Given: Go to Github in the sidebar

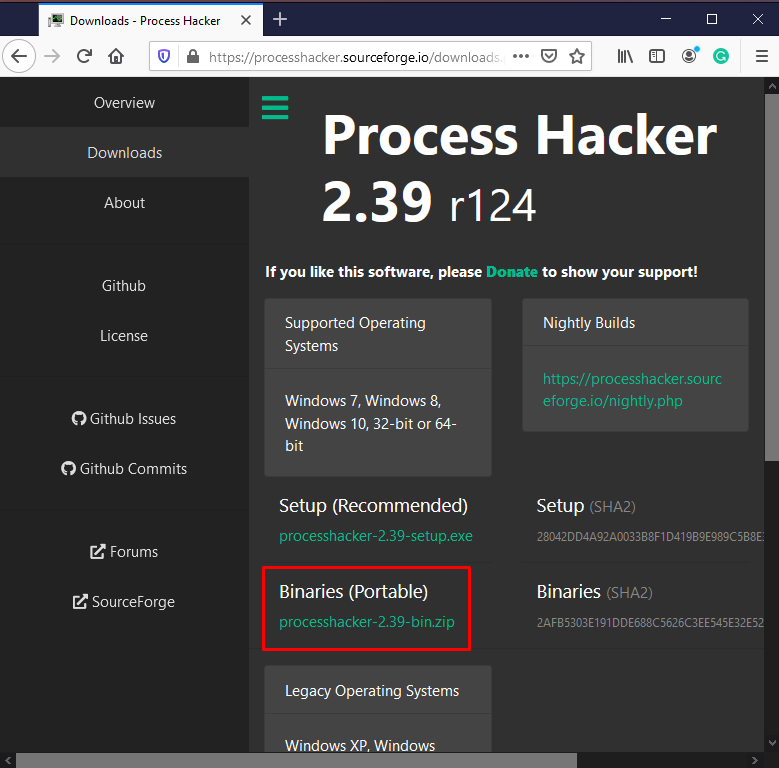Looking at the screenshot, I should coord(124,286).
